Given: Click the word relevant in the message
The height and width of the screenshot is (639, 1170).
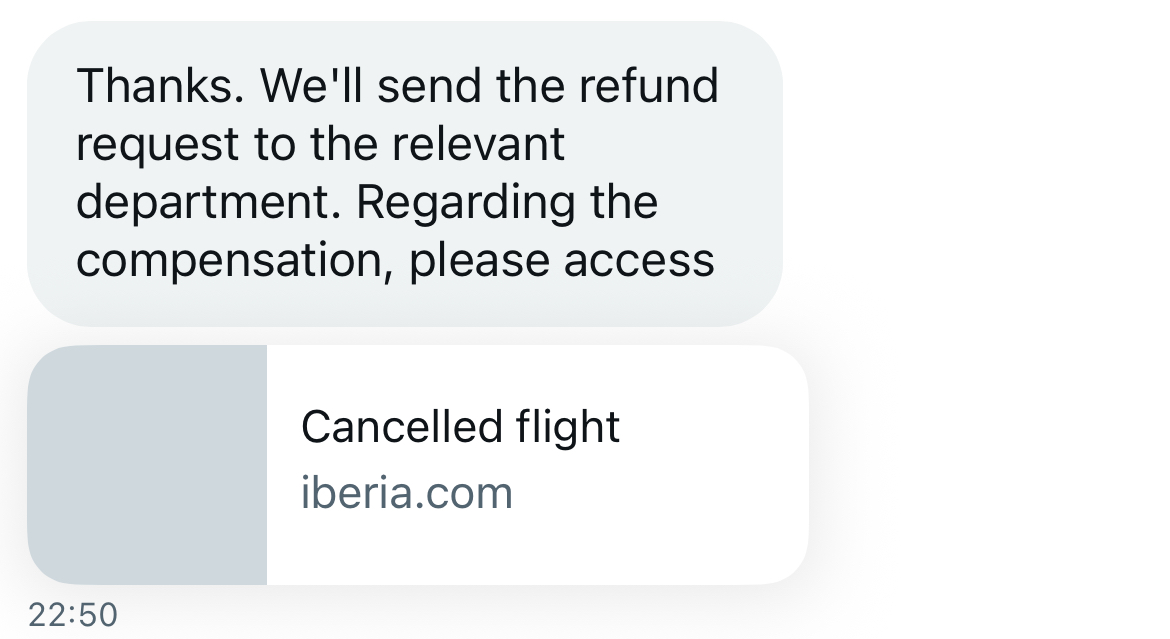Looking at the screenshot, I should pos(478,144).
